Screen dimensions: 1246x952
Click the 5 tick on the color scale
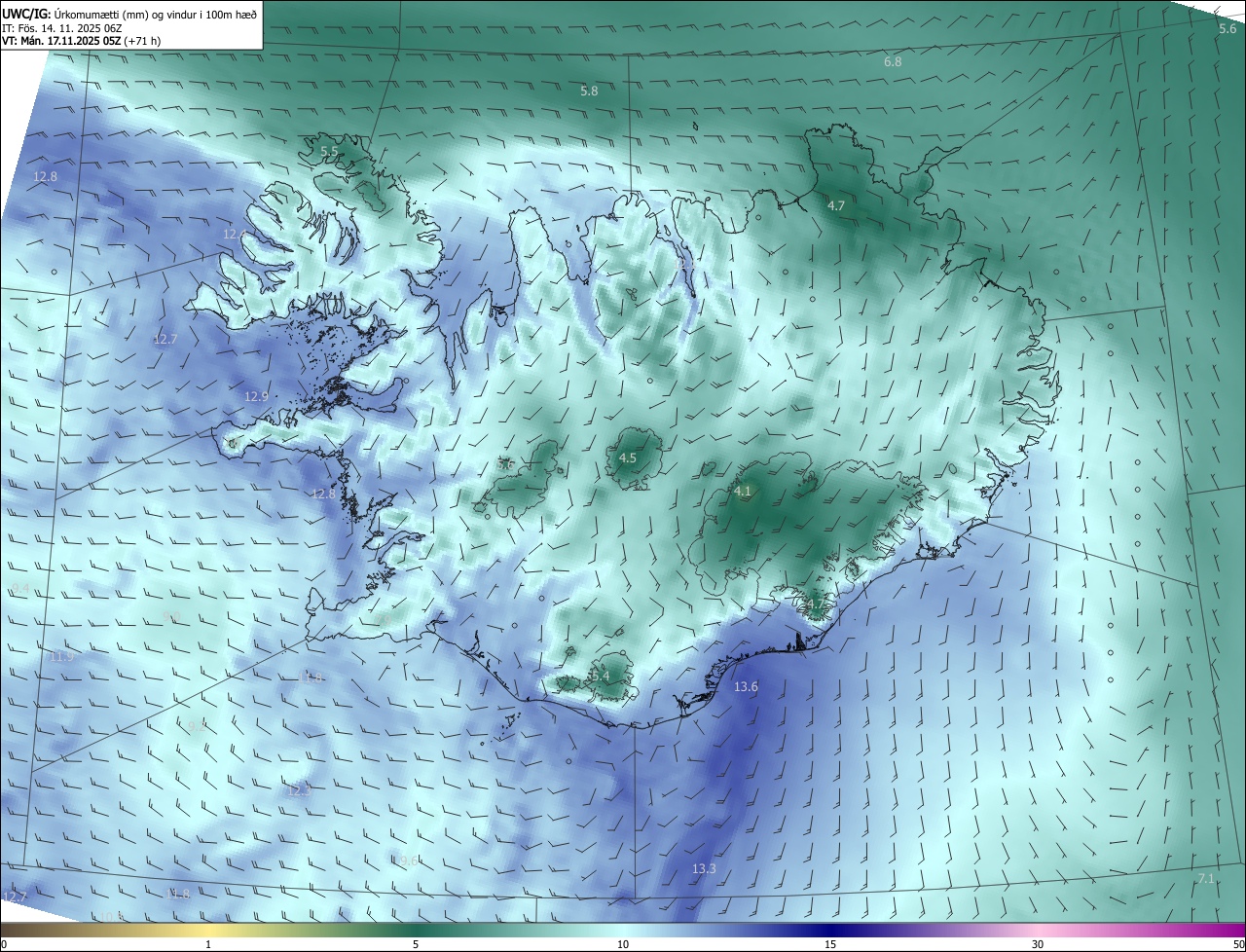tap(416, 945)
